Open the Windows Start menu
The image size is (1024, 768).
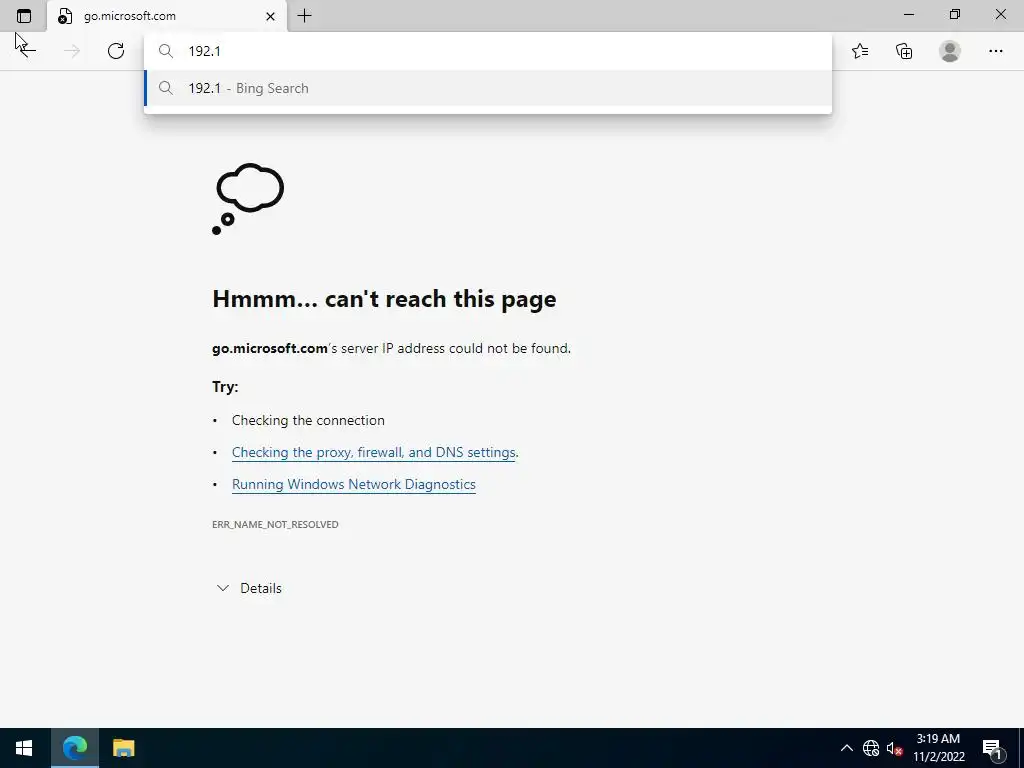24,748
